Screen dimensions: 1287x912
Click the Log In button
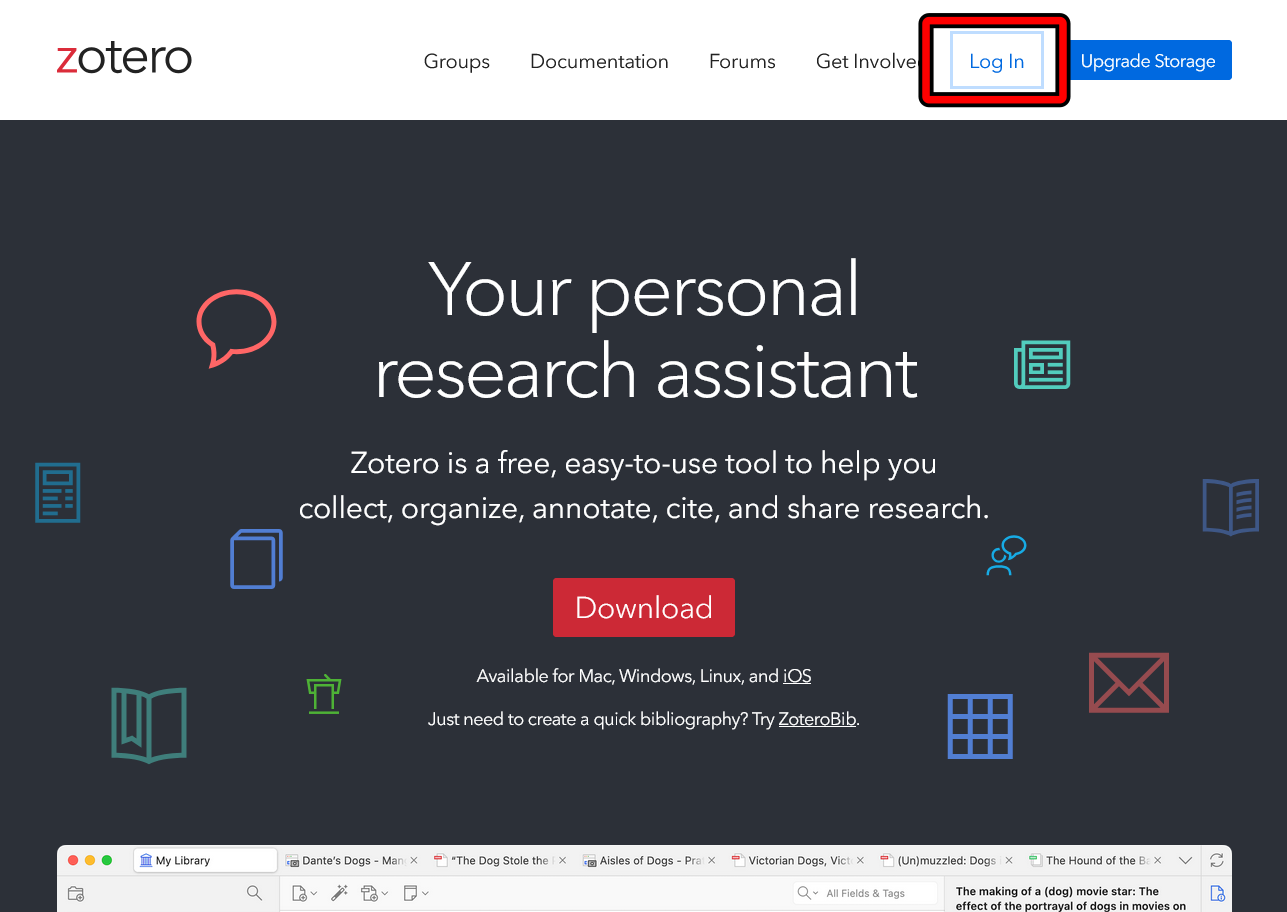tap(996, 61)
